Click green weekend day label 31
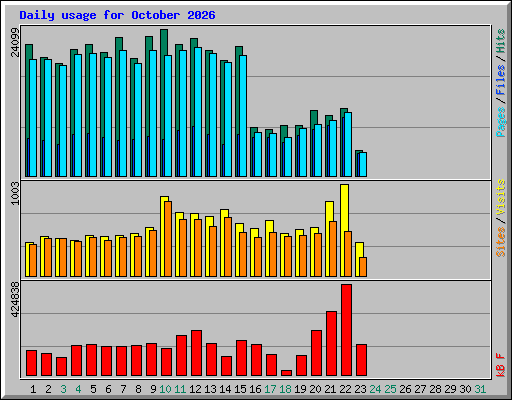 480,389
